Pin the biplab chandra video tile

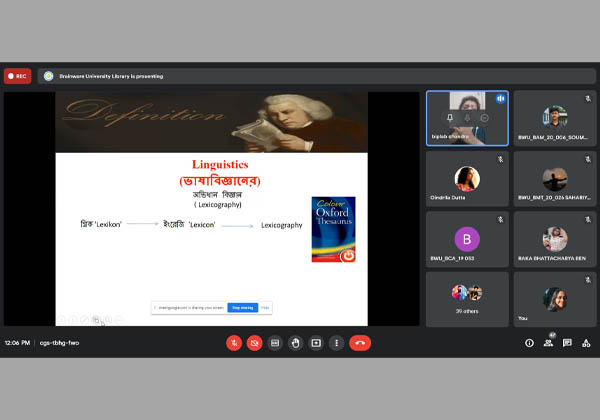point(449,117)
